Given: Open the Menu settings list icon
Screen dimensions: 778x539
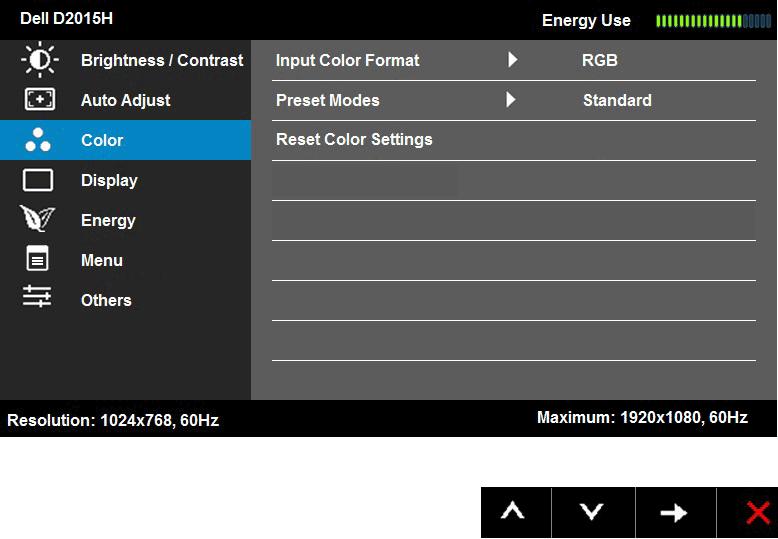Looking at the screenshot, I should (38, 258).
